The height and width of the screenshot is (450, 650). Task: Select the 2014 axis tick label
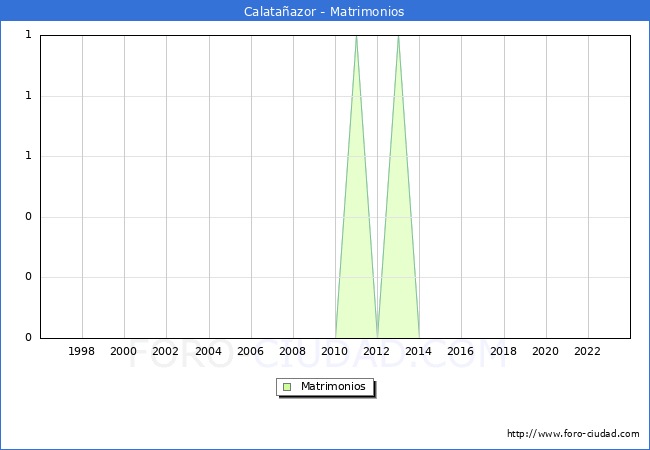tap(419, 352)
